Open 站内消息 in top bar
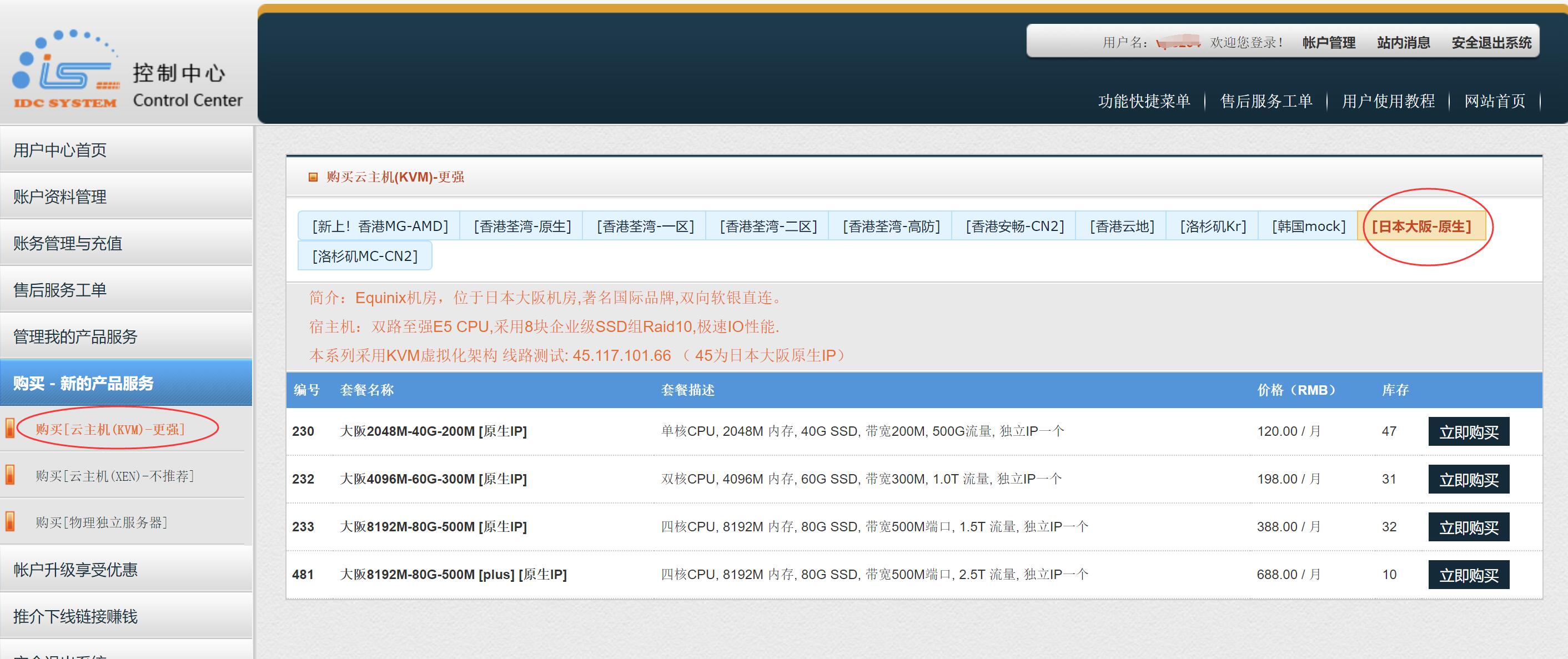The width and height of the screenshot is (1568, 659). (x=1404, y=43)
